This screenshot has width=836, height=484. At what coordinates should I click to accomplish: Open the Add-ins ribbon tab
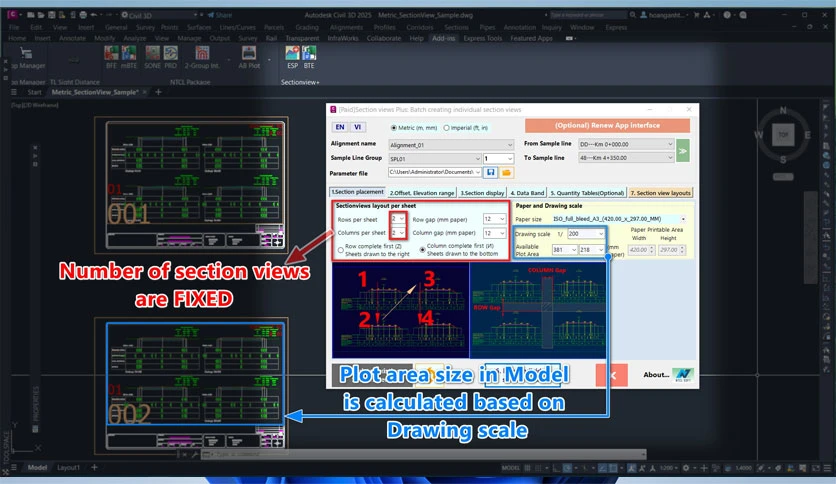444,38
